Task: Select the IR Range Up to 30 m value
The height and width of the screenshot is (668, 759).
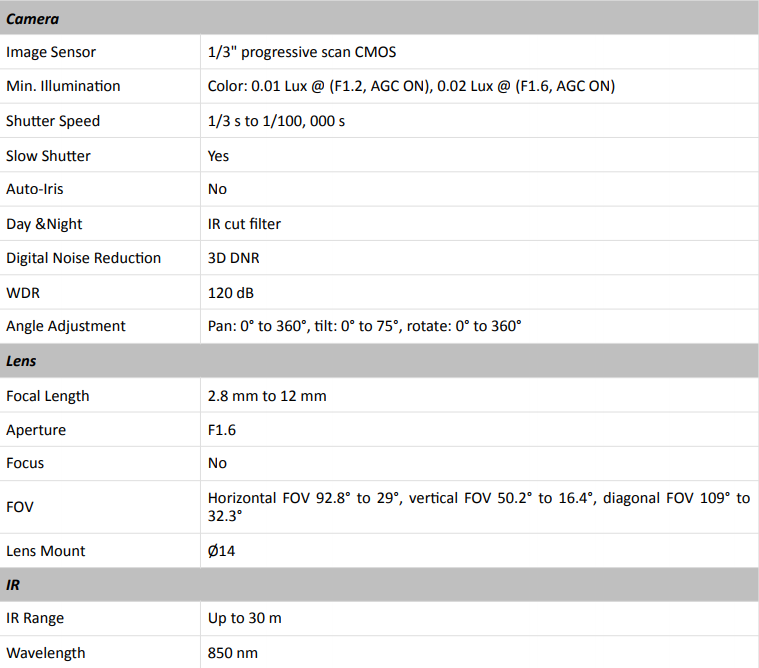Action: click(x=244, y=618)
